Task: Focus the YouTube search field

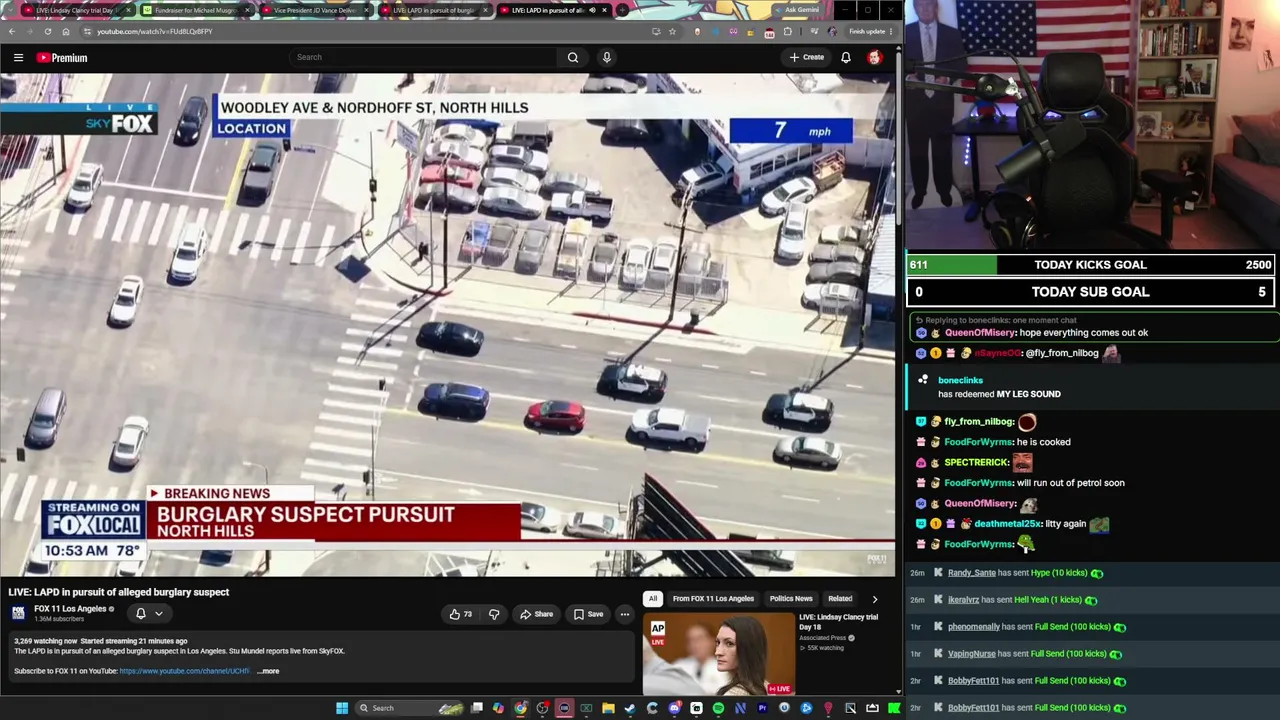Action: point(425,58)
